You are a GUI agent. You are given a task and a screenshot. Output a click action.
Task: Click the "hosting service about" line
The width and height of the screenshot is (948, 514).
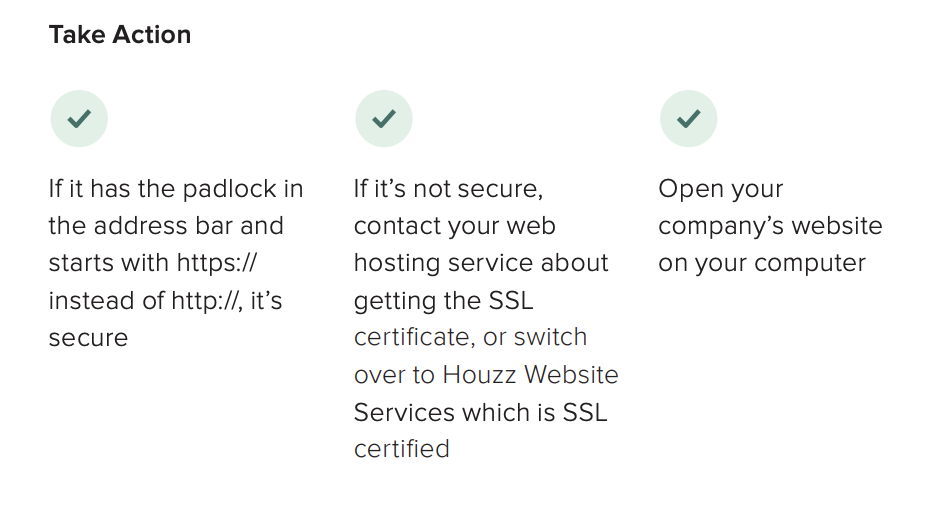481,263
